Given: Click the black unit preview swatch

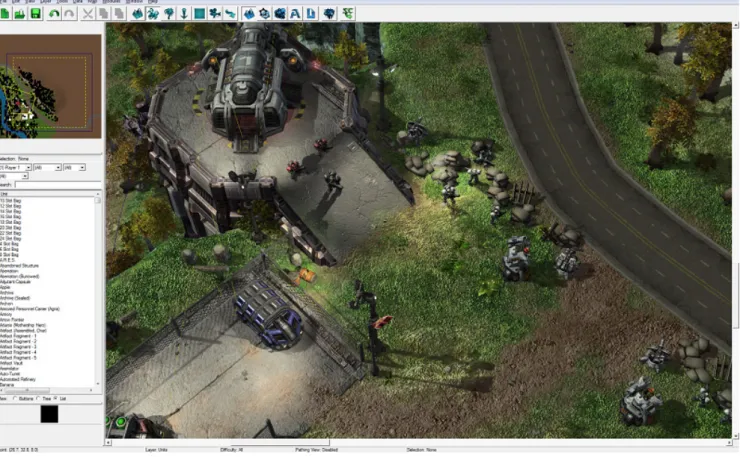Looking at the screenshot, I should coord(49,414).
